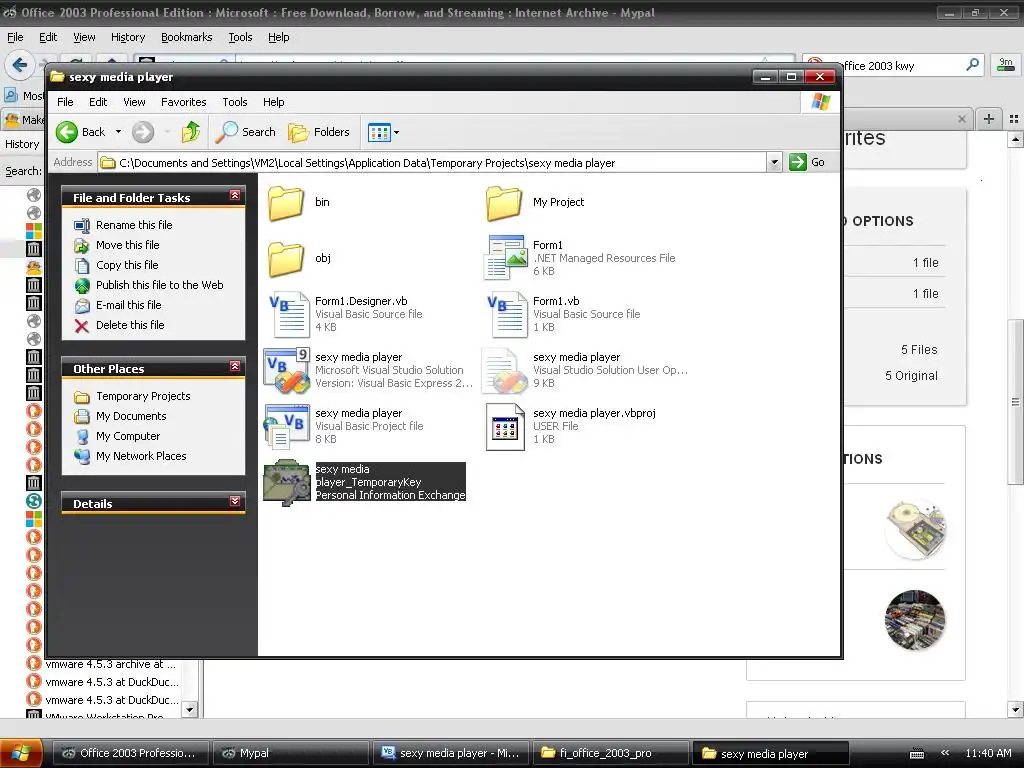The image size is (1024, 768).
Task: Open the Views button in the toolbar
Action: click(x=379, y=132)
